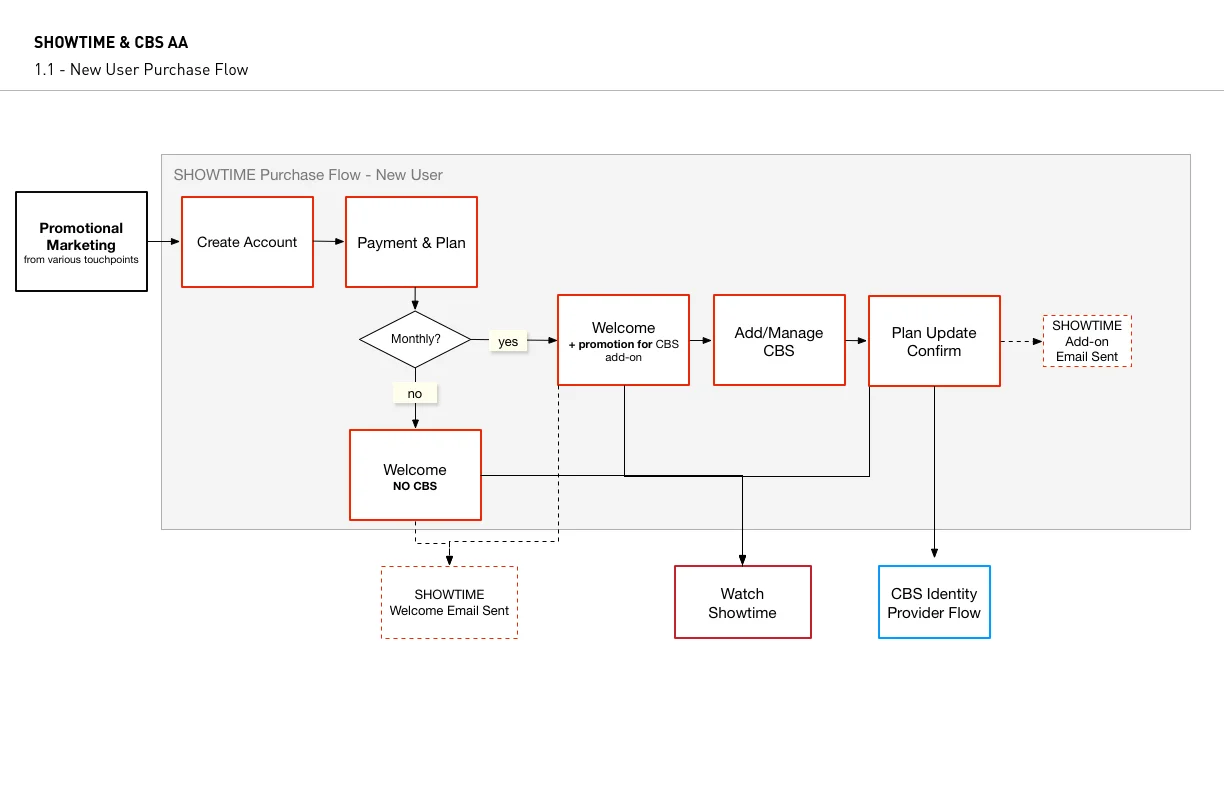Click SHOWTIME Purchase Flow - New User label
The image size is (1224, 792).
308,175
